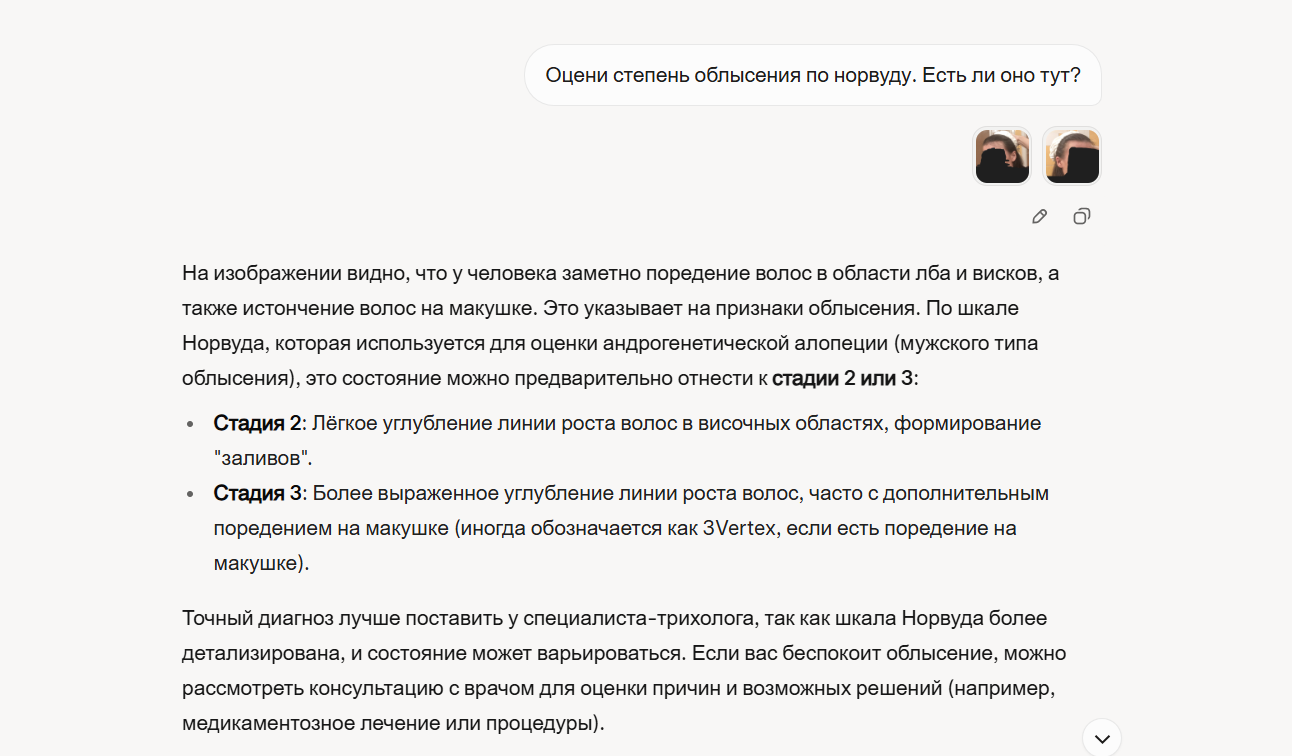The width and height of the screenshot is (1292, 756).
Task: Jump to bottom with down-chevron button
Action: pos(1102,739)
